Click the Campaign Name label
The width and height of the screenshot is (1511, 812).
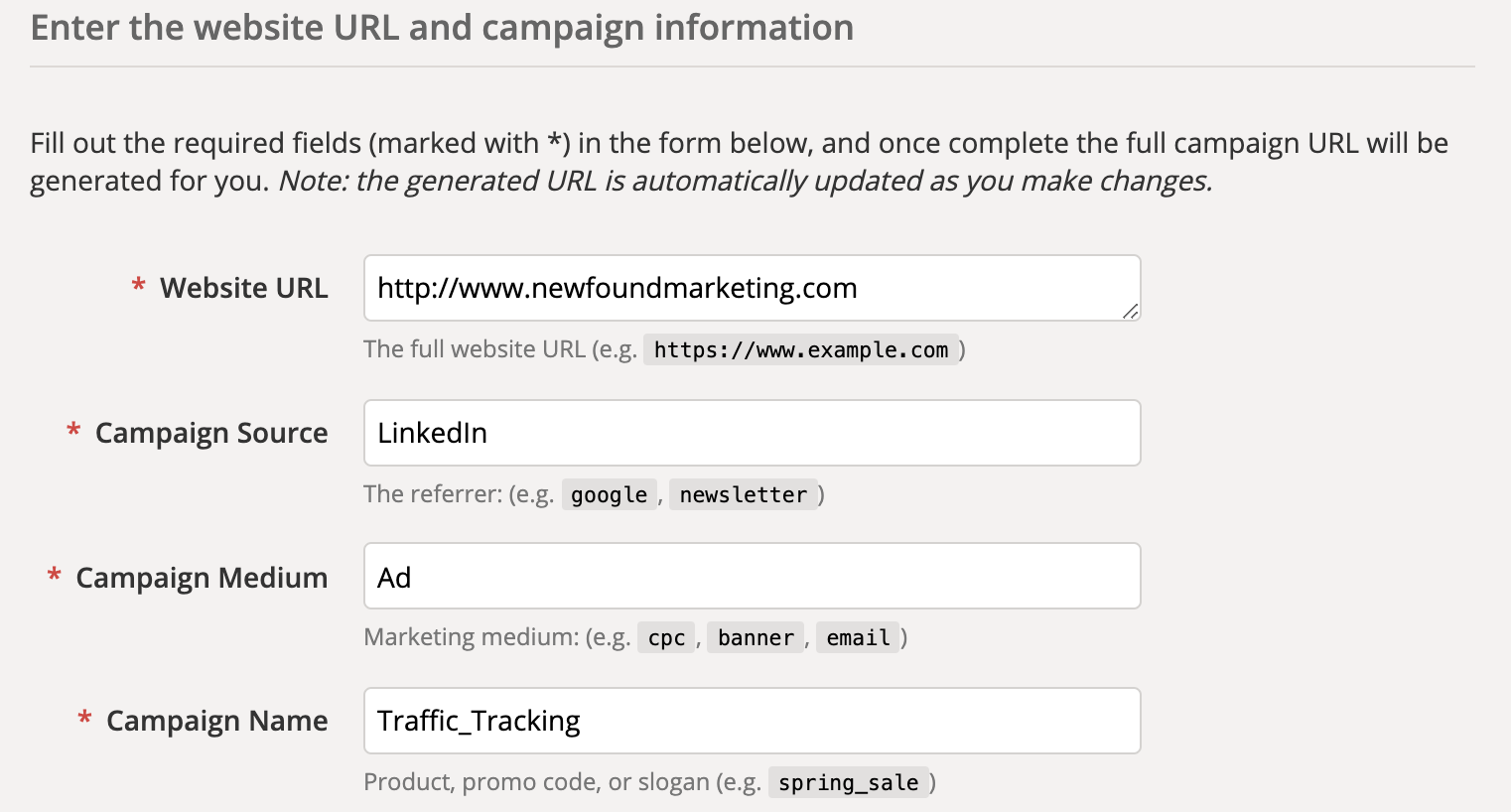[x=216, y=721]
